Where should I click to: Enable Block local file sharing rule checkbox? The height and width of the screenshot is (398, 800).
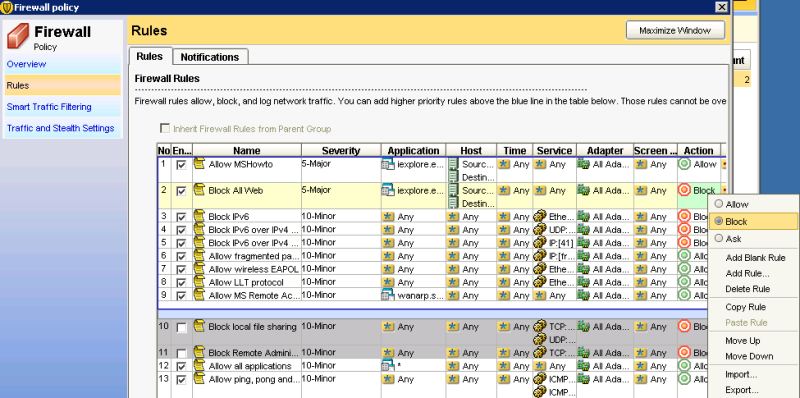pyautogui.click(x=181, y=328)
